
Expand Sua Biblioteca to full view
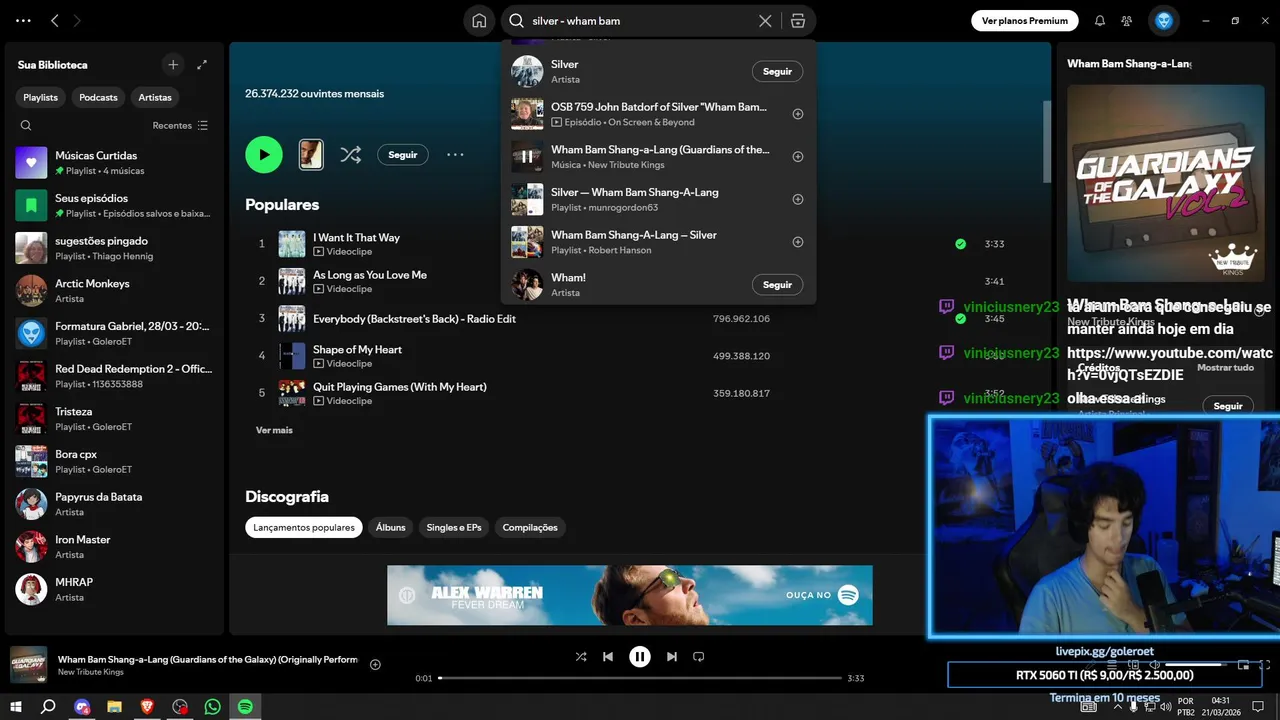(x=202, y=64)
